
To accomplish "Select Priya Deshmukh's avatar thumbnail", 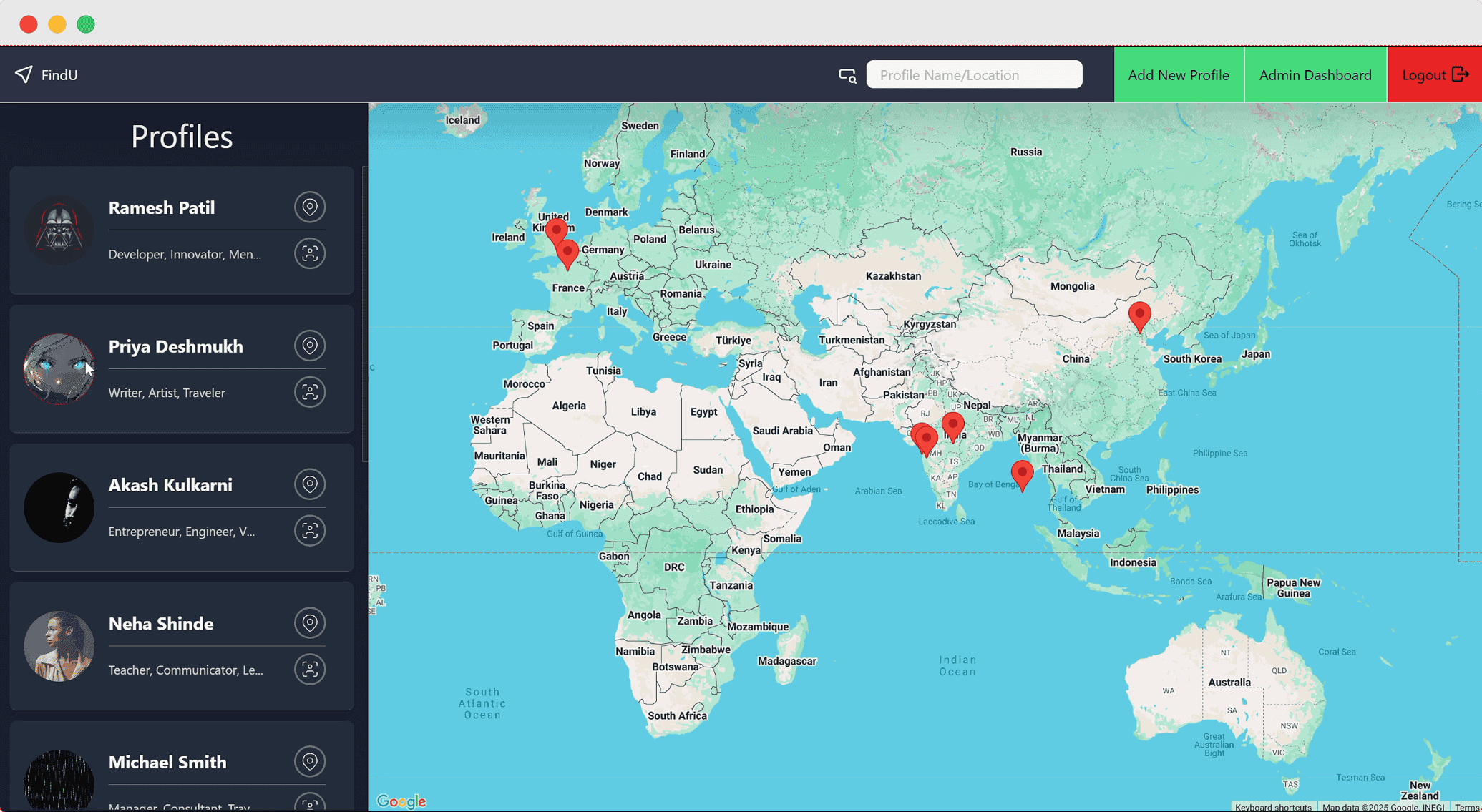I will coord(59,369).
